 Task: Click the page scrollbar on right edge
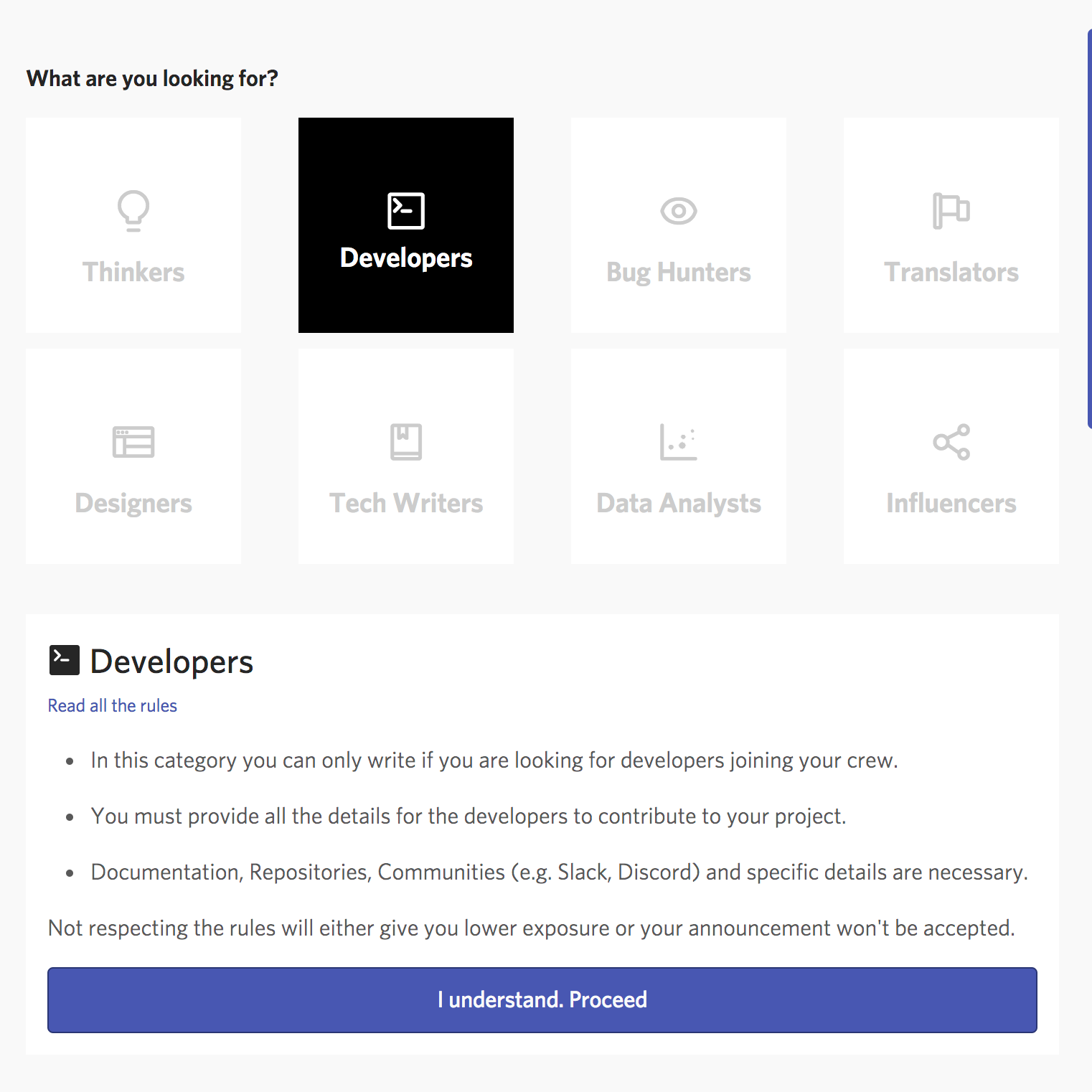[x=1089, y=230]
